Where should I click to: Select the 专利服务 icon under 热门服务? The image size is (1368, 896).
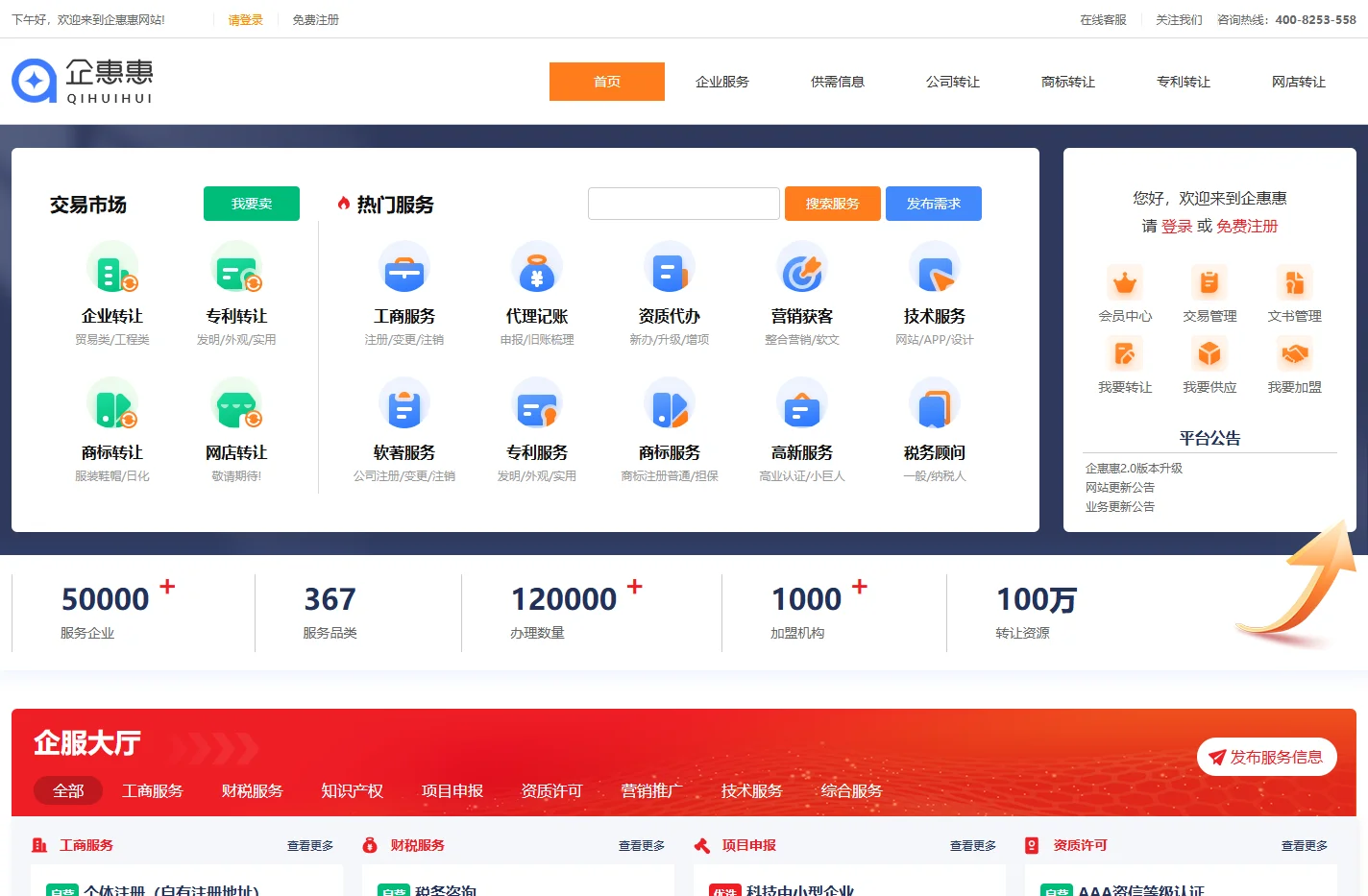tap(537, 404)
